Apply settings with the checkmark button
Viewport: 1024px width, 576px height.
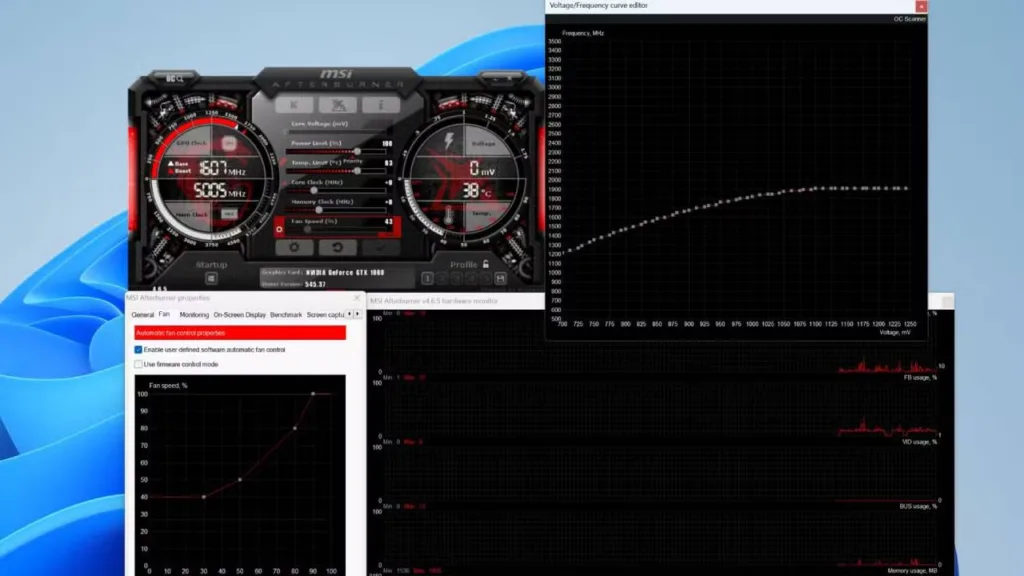click(381, 248)
